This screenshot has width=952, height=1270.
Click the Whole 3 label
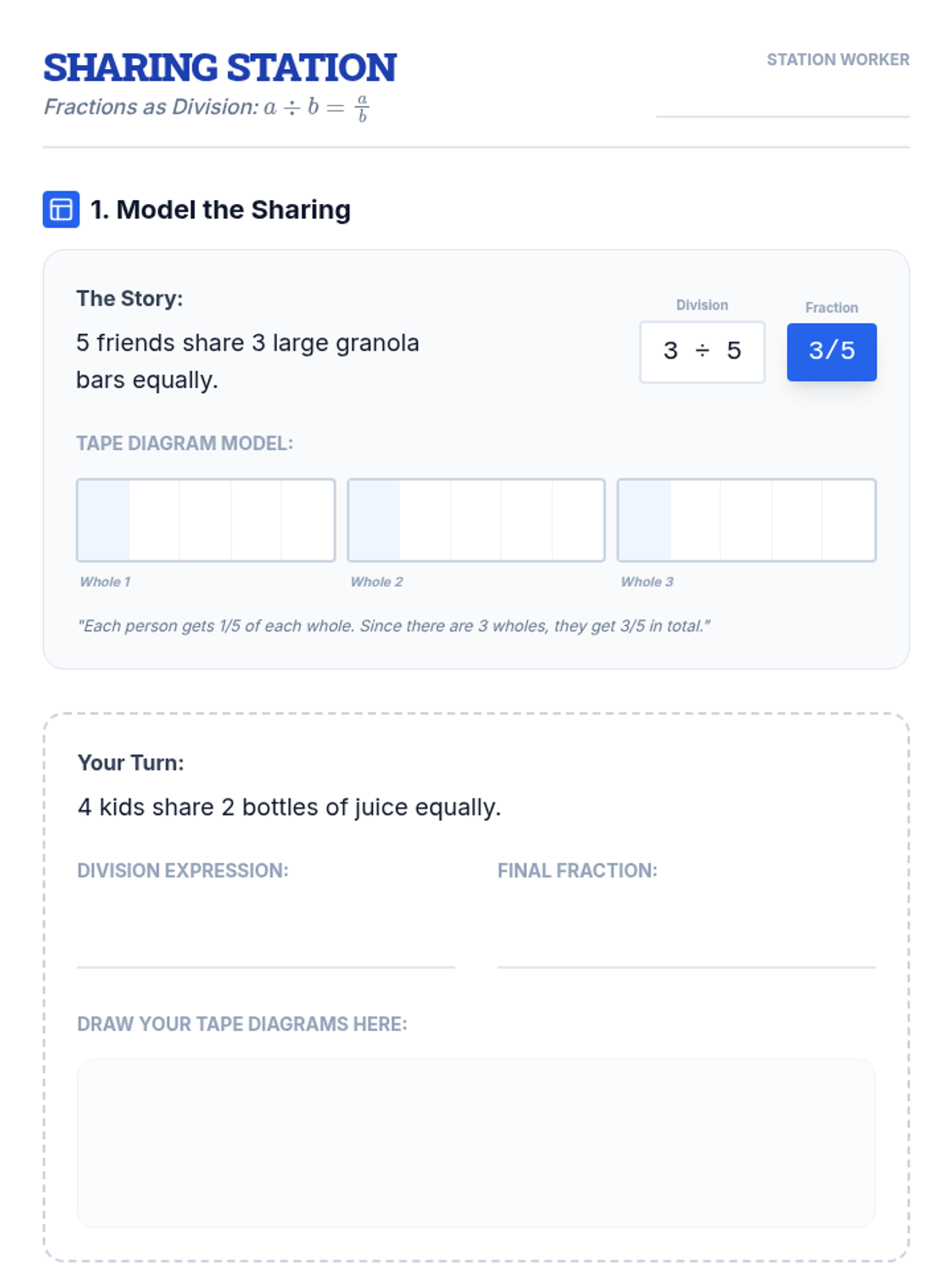(x=647, y=582)
